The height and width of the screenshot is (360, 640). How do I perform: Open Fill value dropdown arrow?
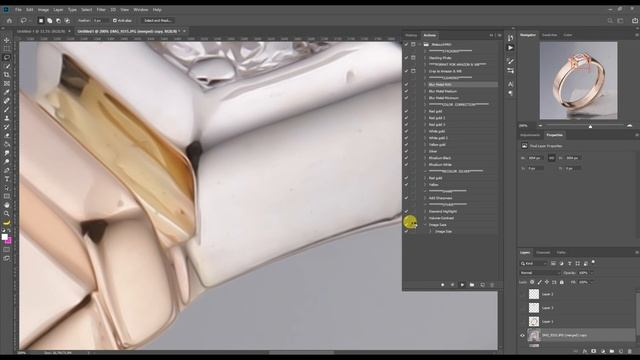591,282
